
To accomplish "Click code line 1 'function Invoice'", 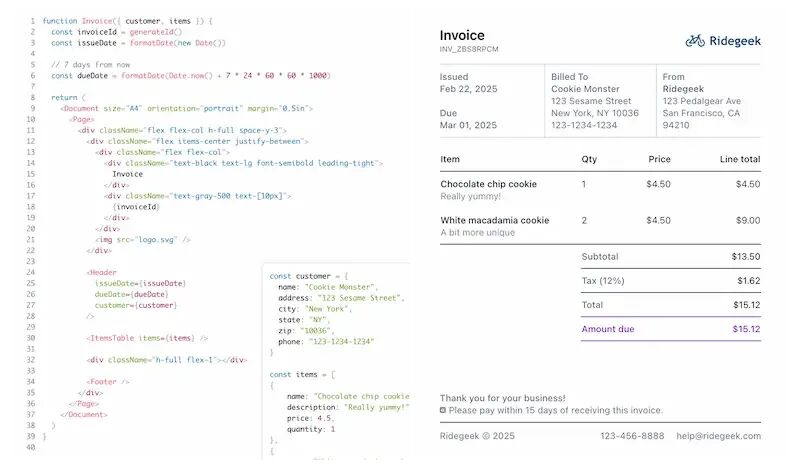I will (x=127, y=21).
